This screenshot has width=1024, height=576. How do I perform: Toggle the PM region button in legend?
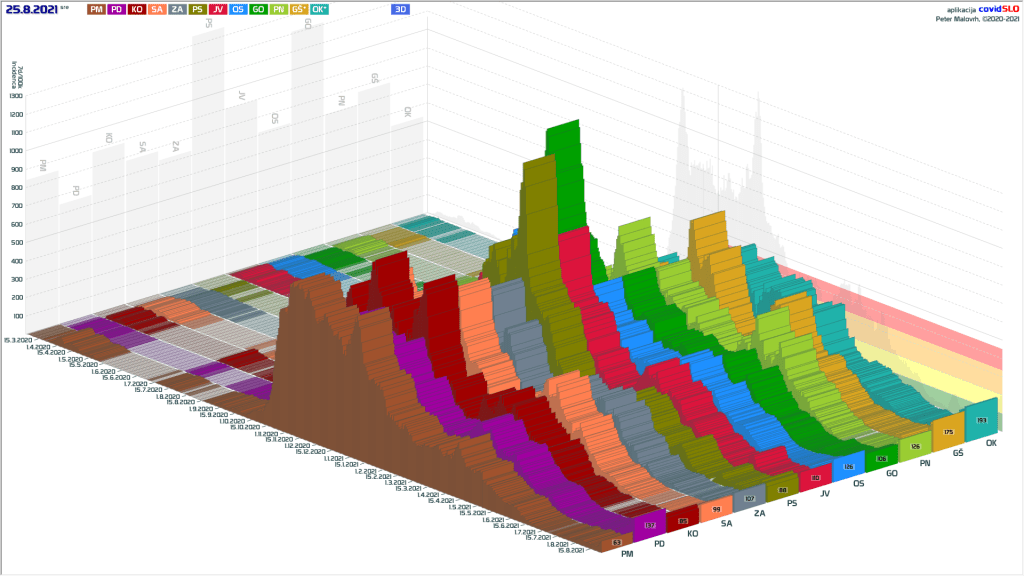(96, 9)
